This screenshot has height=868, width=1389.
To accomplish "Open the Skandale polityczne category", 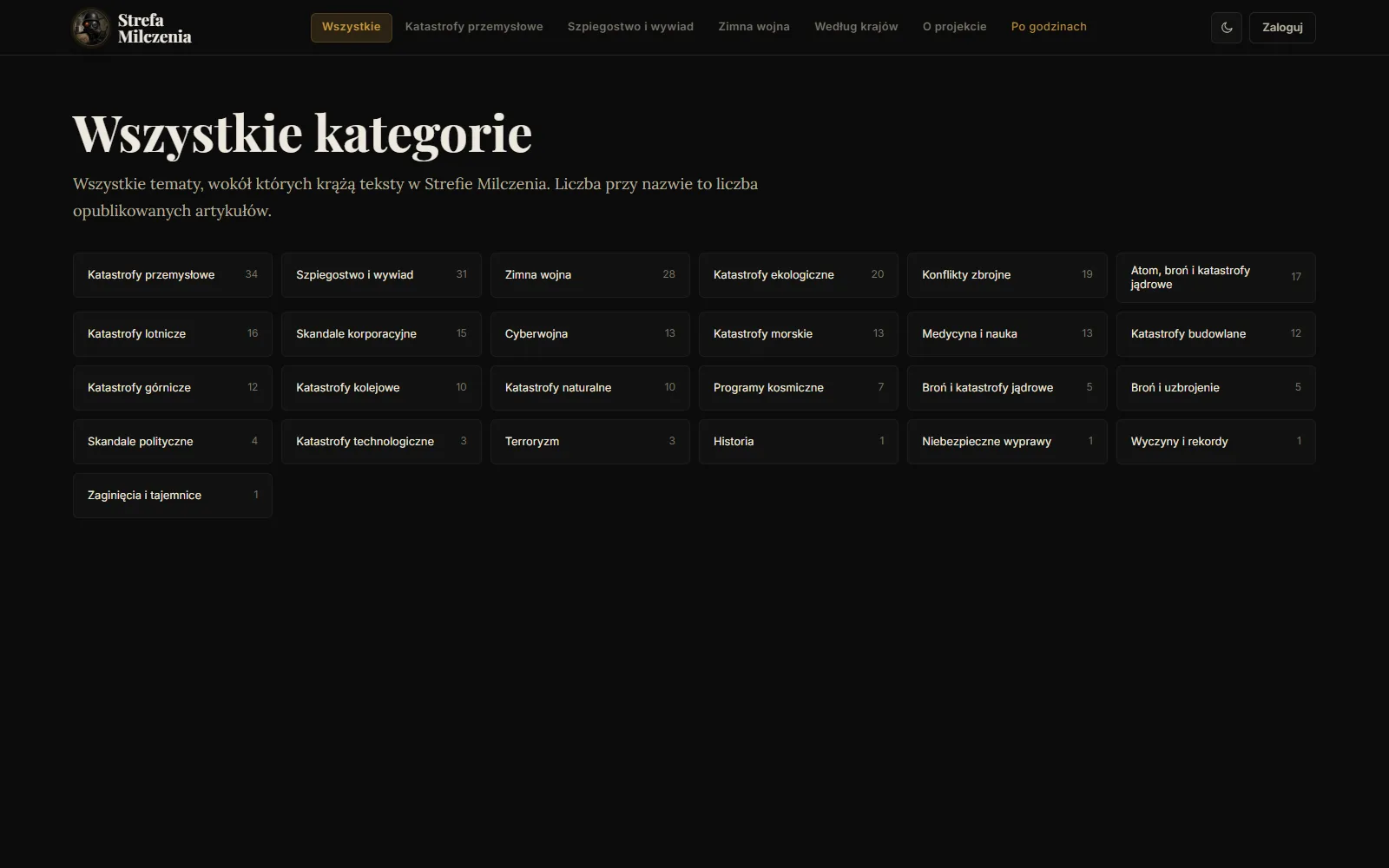I will [173, 442].
